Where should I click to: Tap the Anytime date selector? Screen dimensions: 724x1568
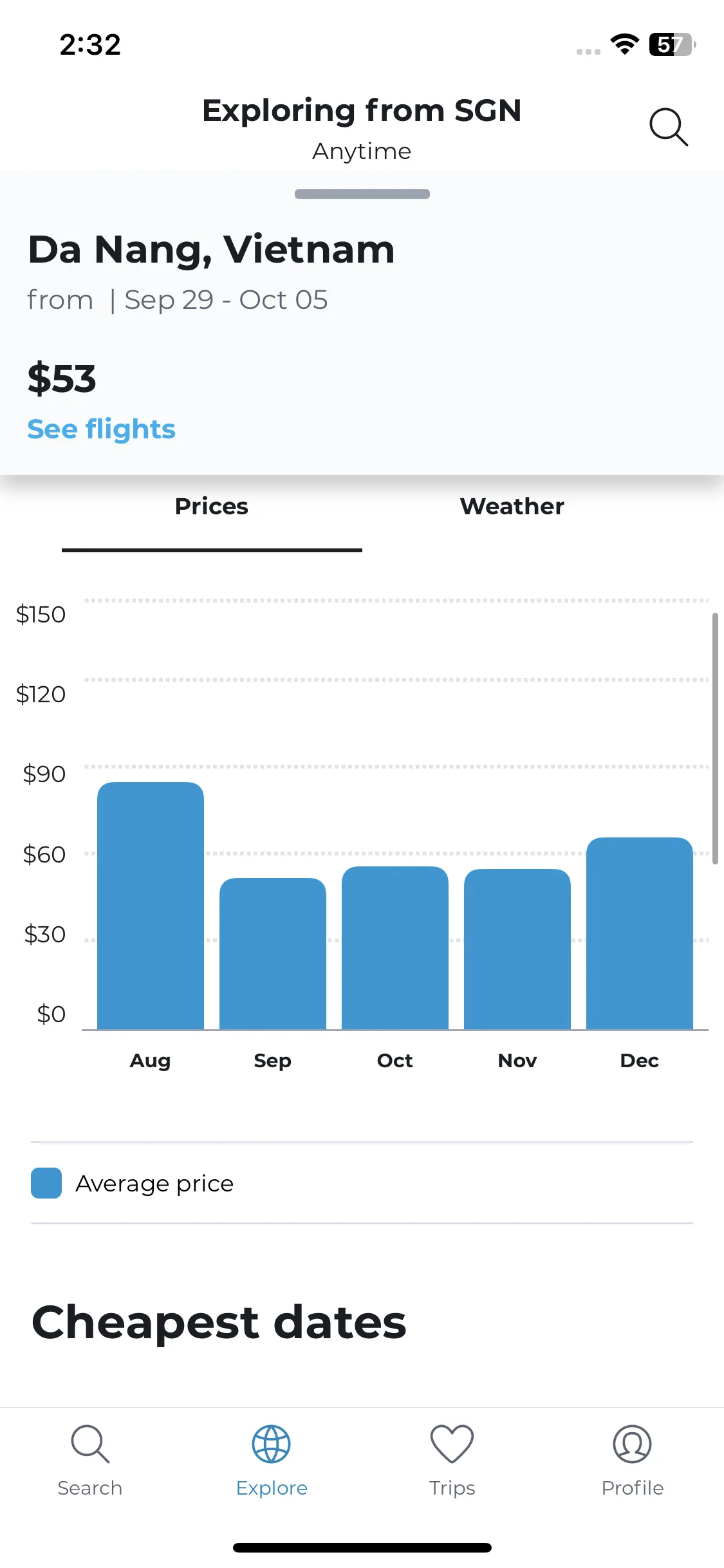[x=362, y=151]
